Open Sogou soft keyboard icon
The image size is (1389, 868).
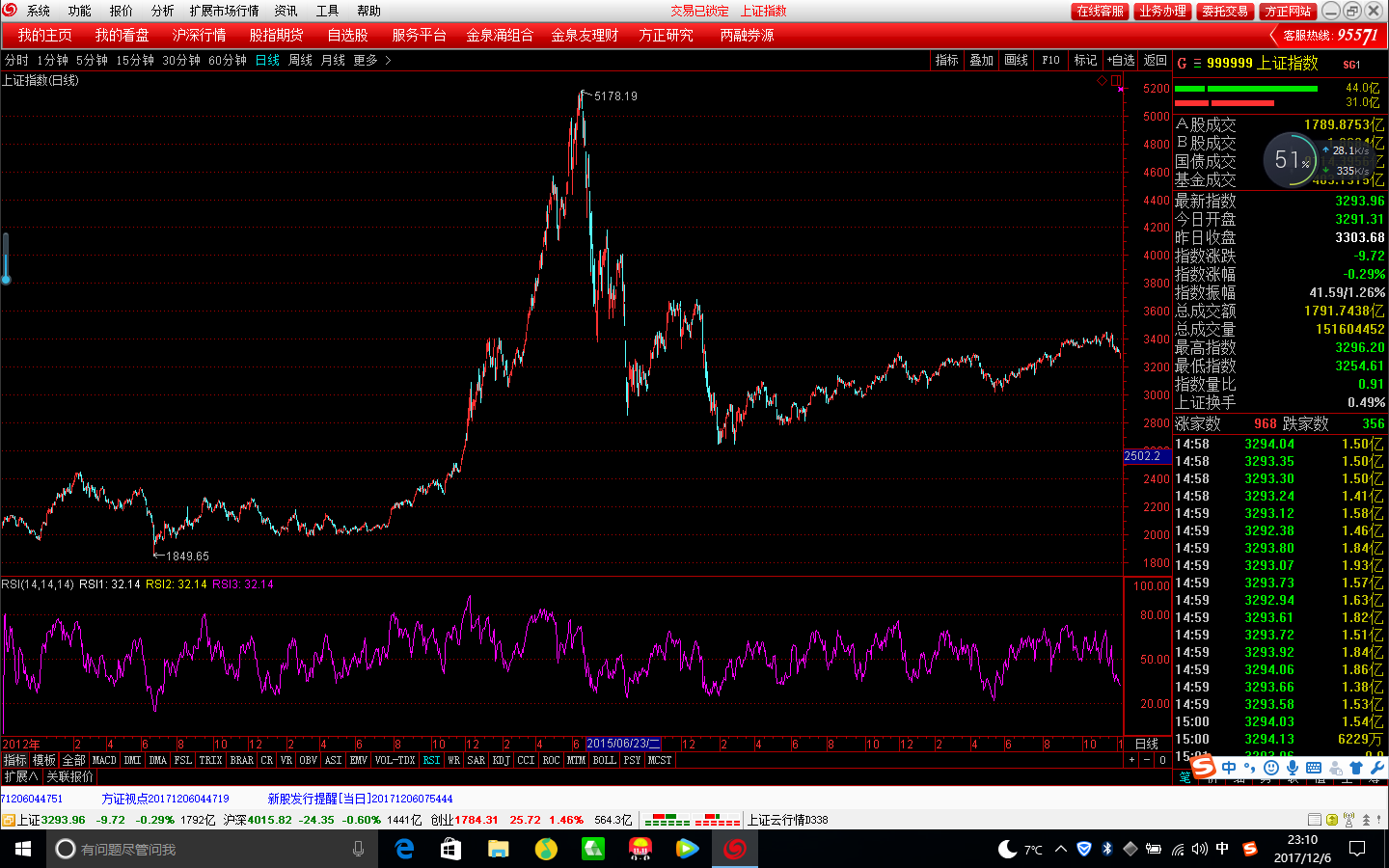tap(1314, 768)
